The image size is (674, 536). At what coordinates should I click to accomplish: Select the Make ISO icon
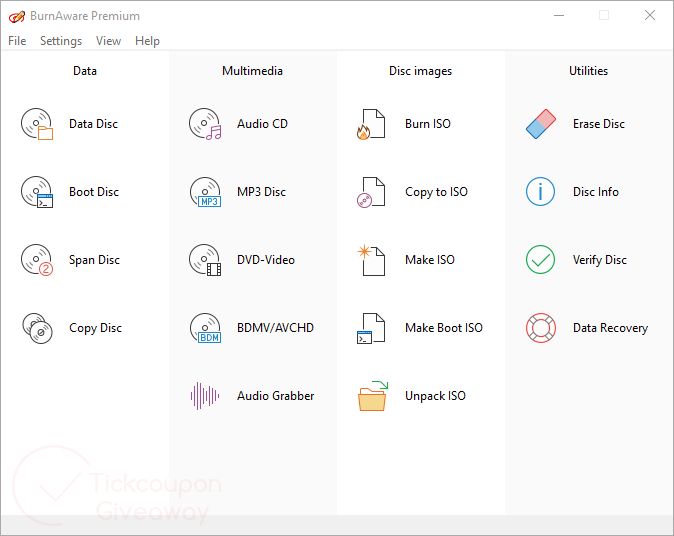(371, 260)
